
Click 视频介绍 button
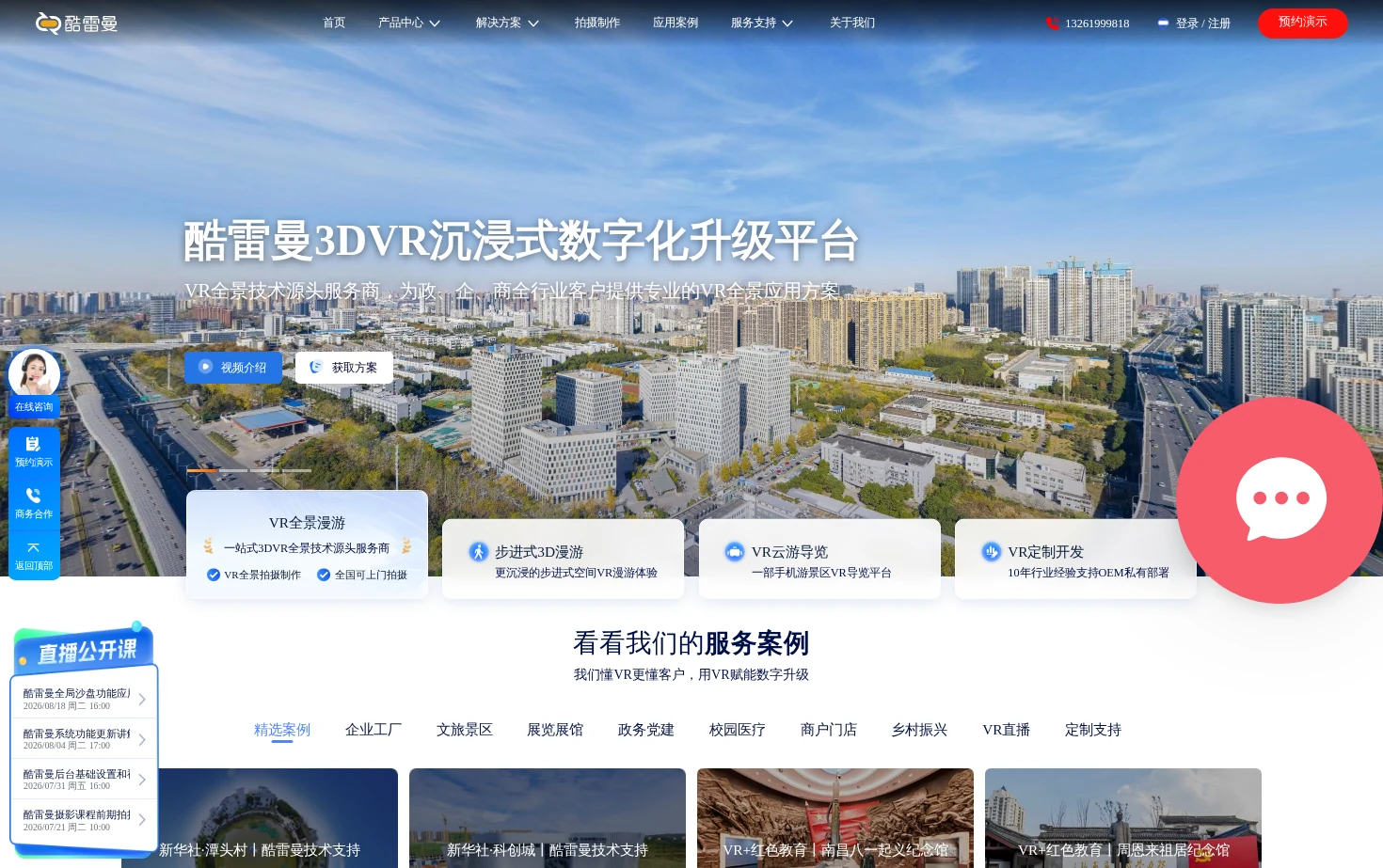pyautogui.click(x=233, y=368)
